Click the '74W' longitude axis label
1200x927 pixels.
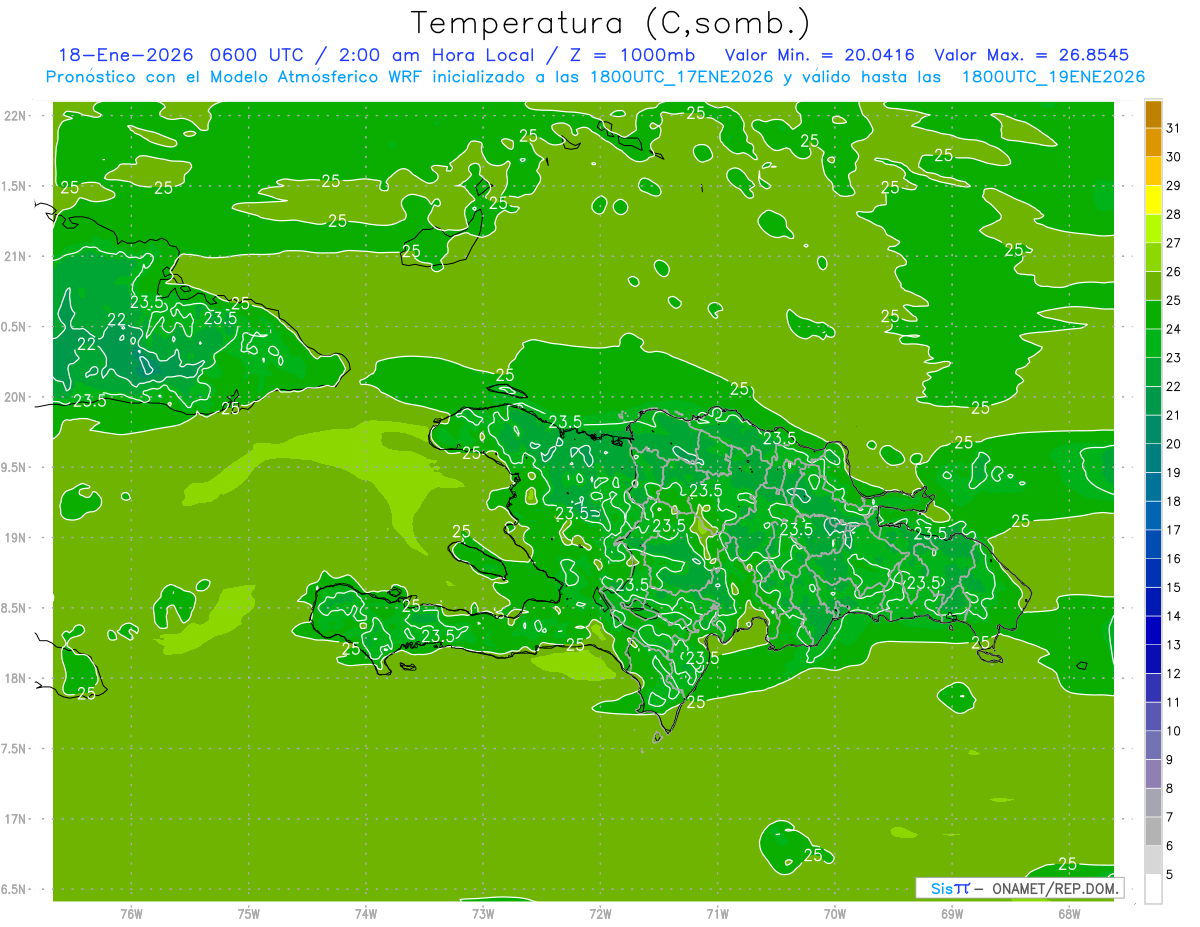click(365, 913)
